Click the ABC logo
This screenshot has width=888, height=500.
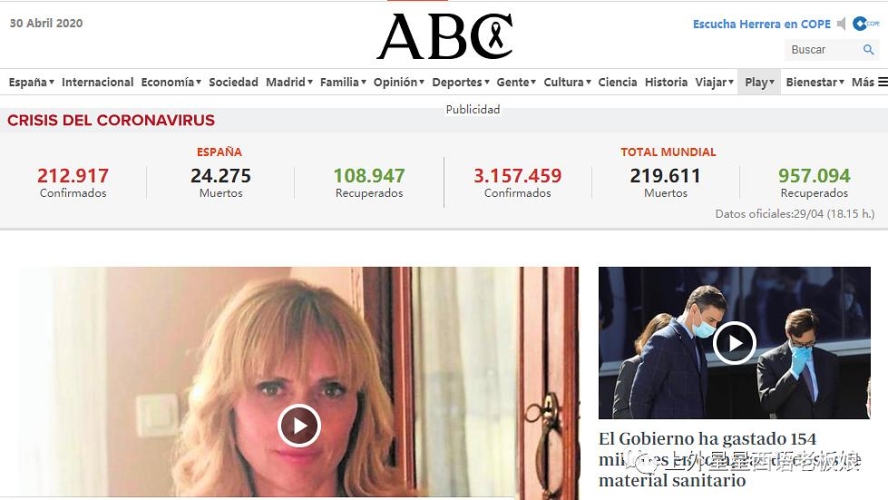coord(445,36)
